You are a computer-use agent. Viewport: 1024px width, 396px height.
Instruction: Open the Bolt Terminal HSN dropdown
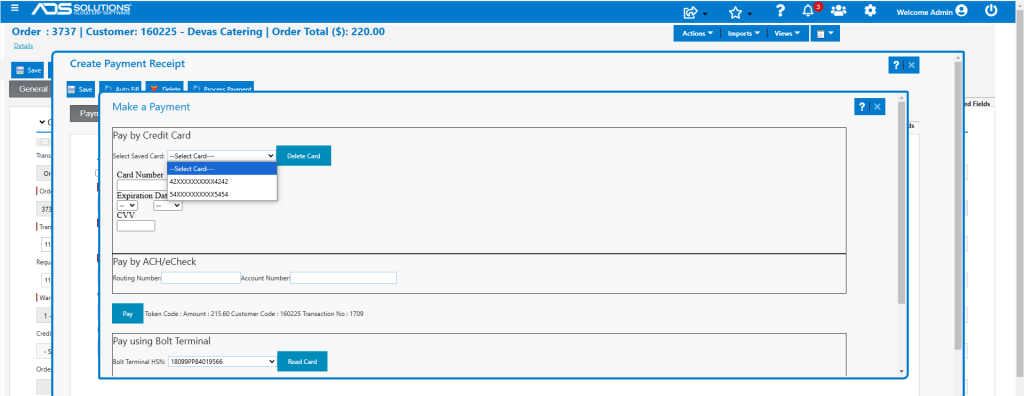click(x=222, y=361)
